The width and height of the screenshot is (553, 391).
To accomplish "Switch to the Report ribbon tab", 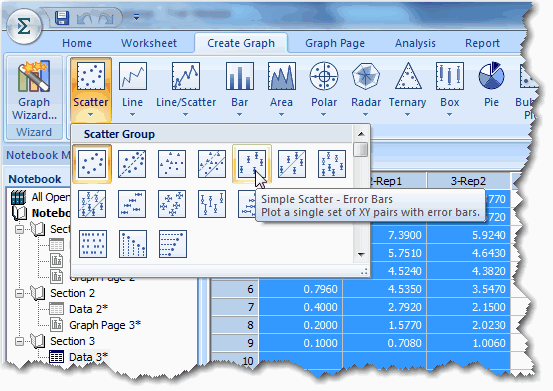I will 482,43.
